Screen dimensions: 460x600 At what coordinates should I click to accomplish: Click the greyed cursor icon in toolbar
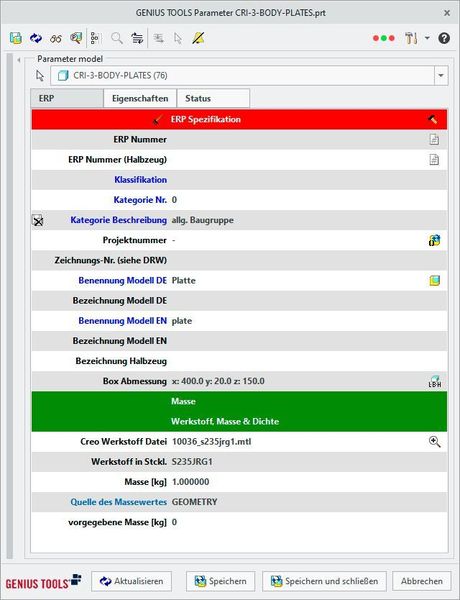pyautogui.click(x=178, y=38)
